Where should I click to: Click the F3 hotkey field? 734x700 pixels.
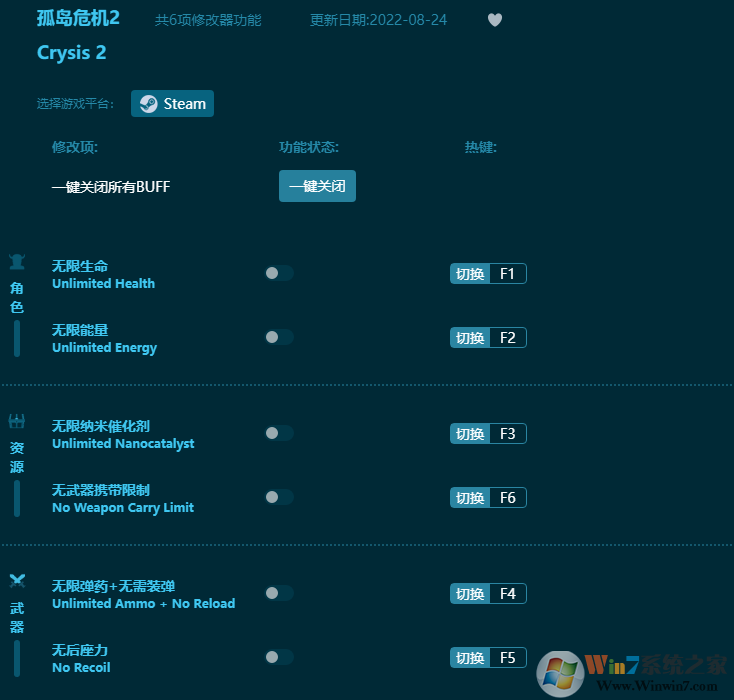pos(508,434)
